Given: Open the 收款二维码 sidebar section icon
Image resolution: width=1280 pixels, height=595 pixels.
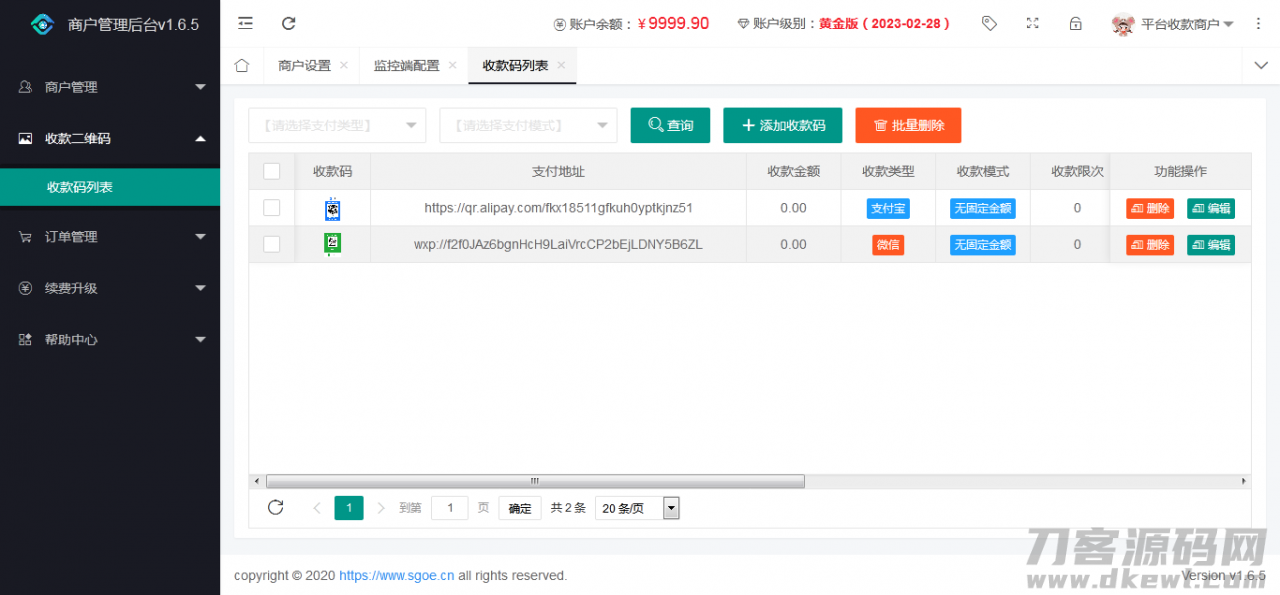Looking at the screenshot, I should [x=27, y=138].
